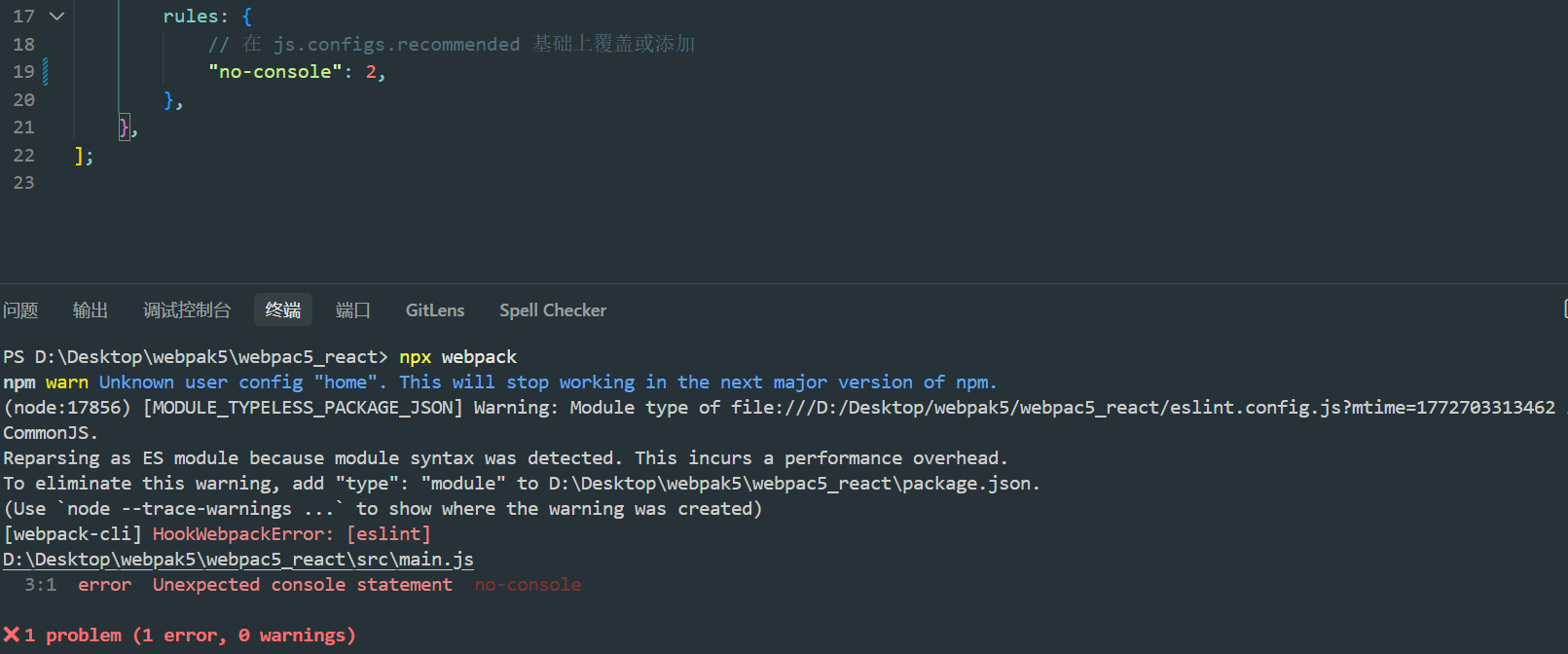
Task: Click the closing "];" on line 22
Action: click(x=84, y=156)
